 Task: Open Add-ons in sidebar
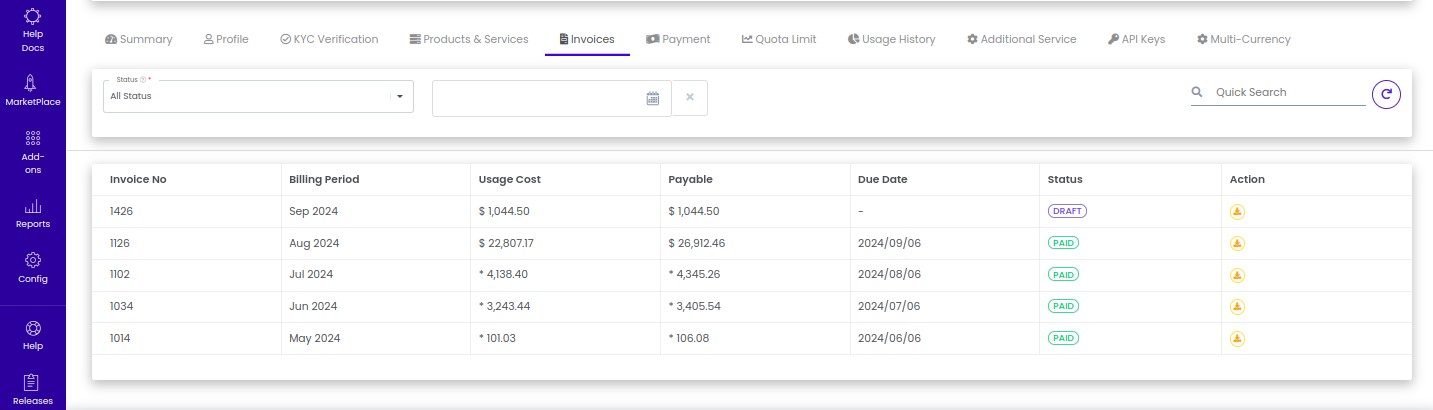point(33,152)
